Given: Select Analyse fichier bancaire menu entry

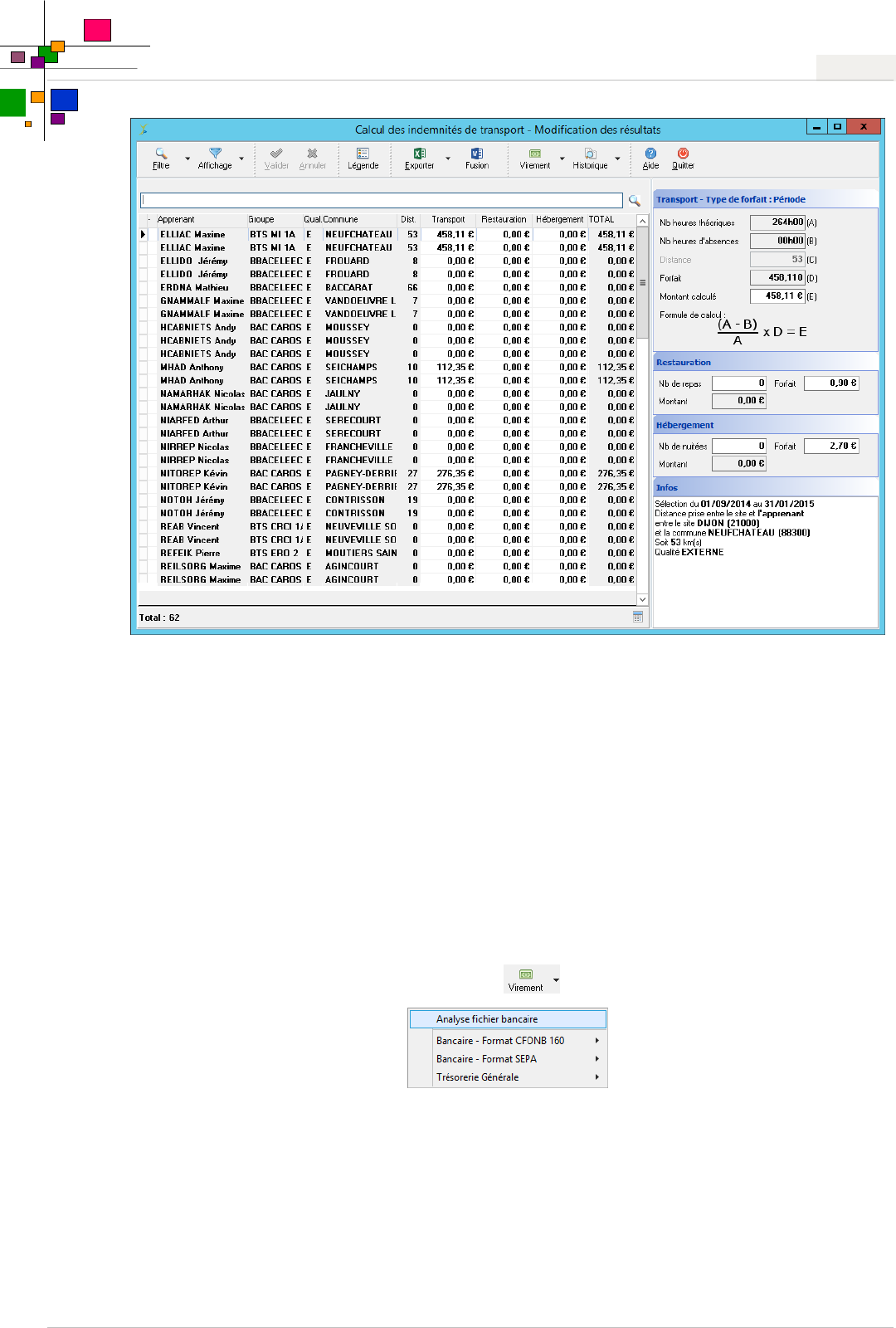Looking at the screenshot, I should [x=508, y=1018].
